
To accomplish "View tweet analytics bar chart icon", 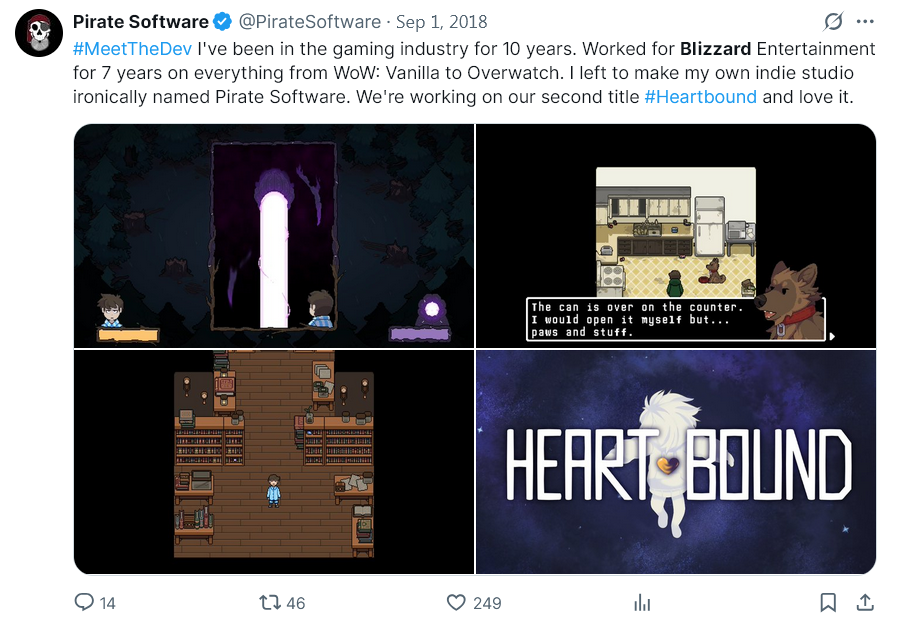I will coord(642,602).
